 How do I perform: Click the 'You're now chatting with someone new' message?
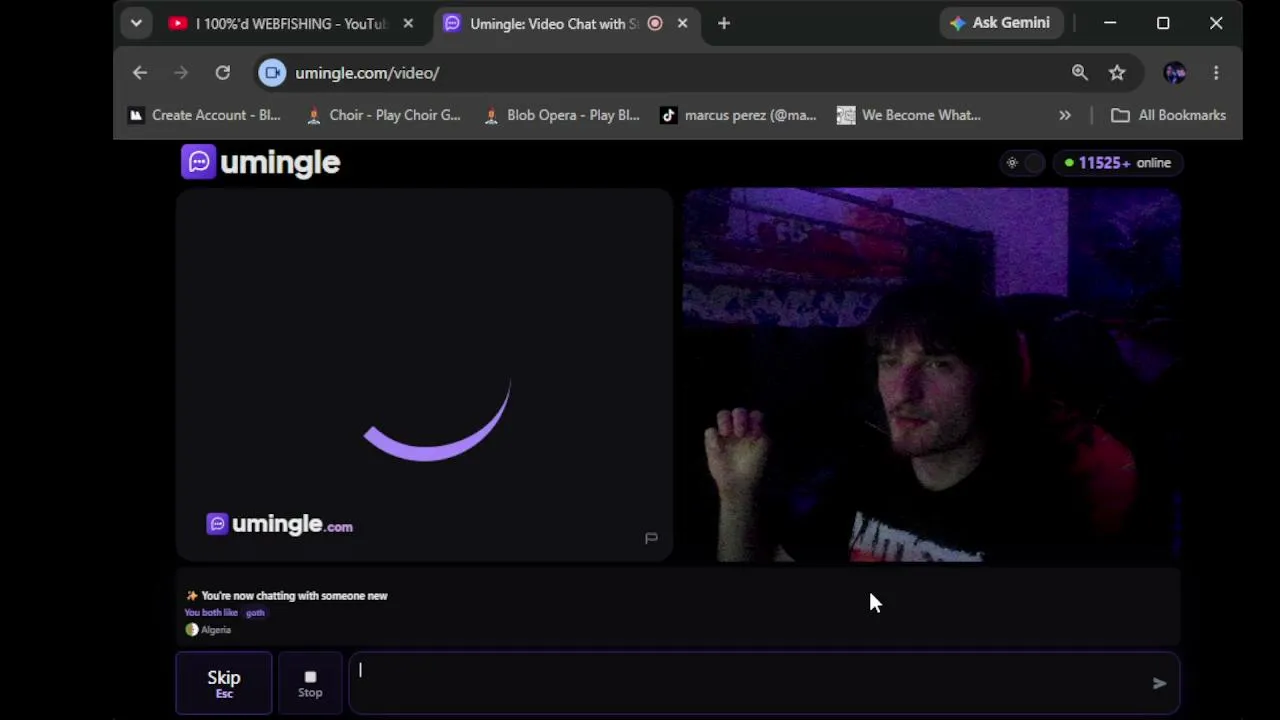(x=287, y=596)
